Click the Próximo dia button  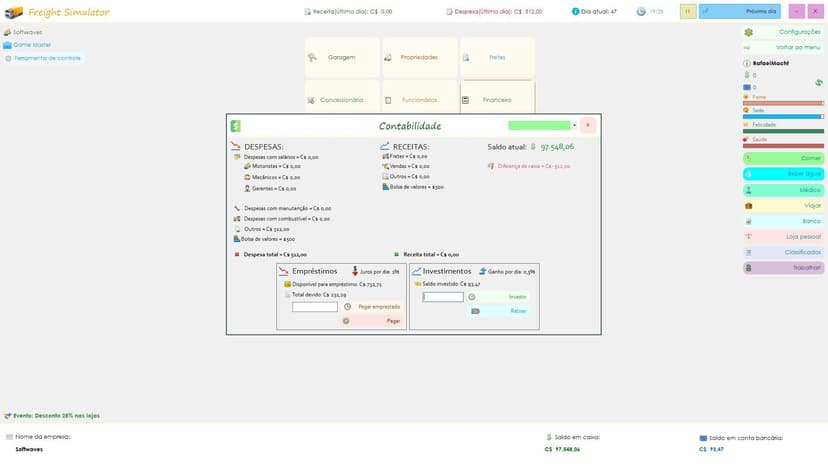click(x=739, y=11)
